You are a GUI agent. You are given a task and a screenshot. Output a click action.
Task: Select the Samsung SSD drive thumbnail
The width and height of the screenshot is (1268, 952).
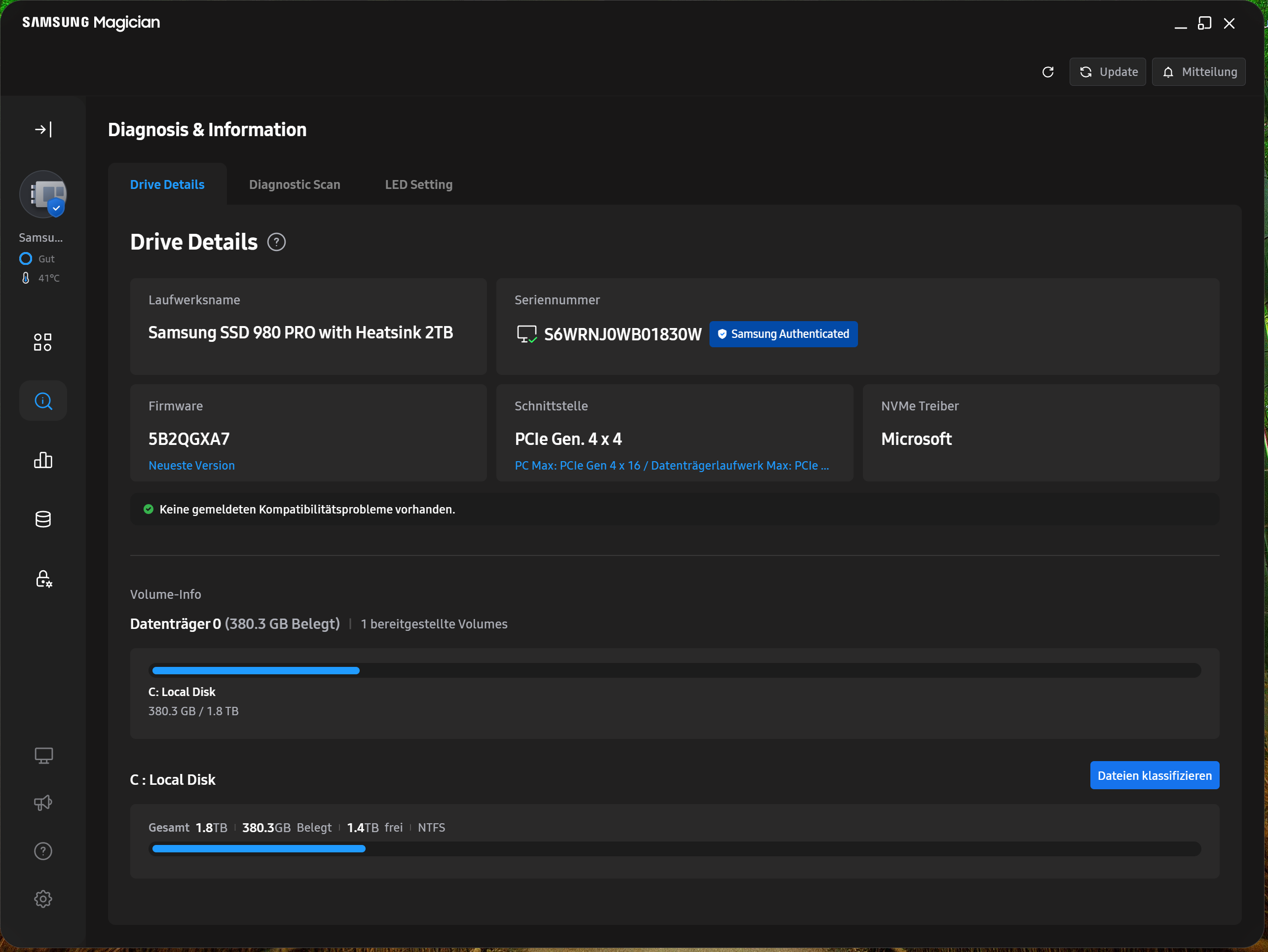[43, 194]
